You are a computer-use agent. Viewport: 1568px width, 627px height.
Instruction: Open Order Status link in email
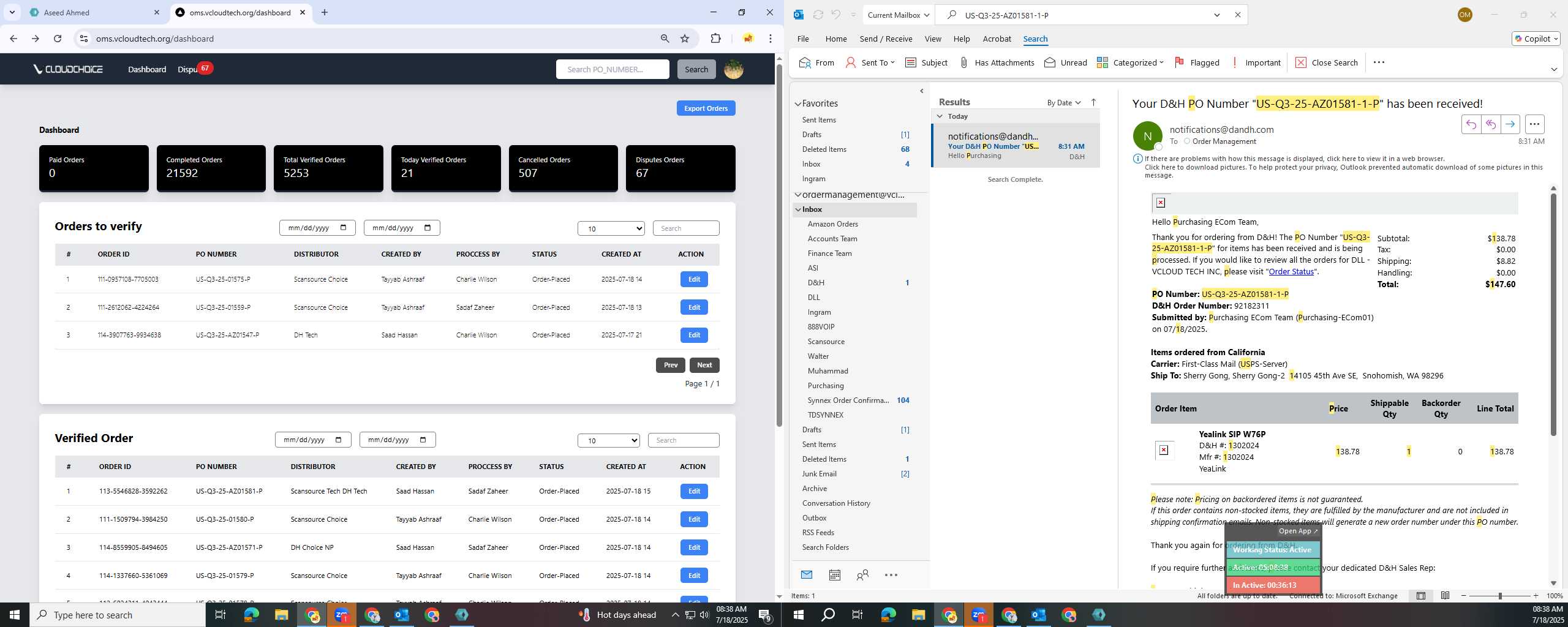click(1291, 271)
